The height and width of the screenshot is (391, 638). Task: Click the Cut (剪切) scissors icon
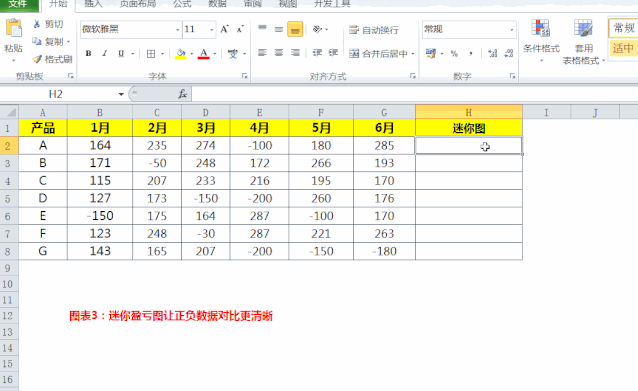click(x=37, y=24)
